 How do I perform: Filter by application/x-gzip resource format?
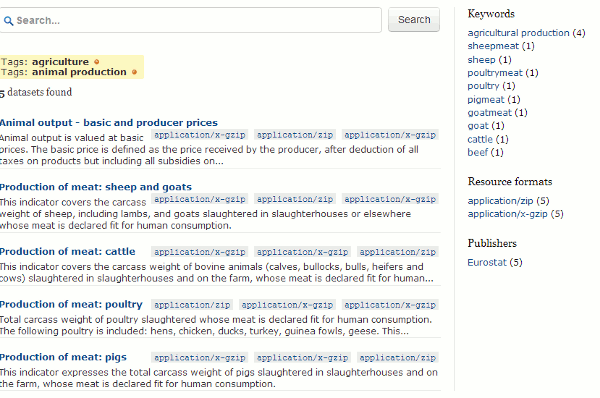click(x=507, y=214)
